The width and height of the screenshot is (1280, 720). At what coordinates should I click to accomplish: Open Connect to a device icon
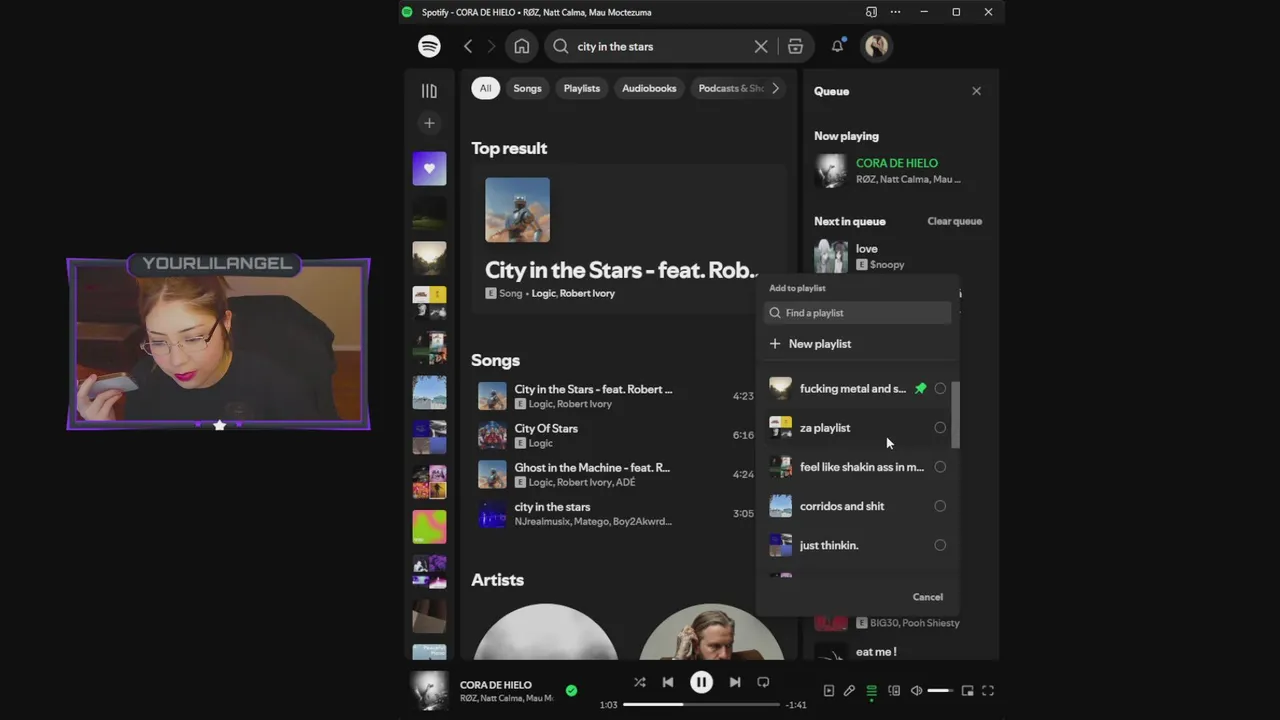point(894,690)
